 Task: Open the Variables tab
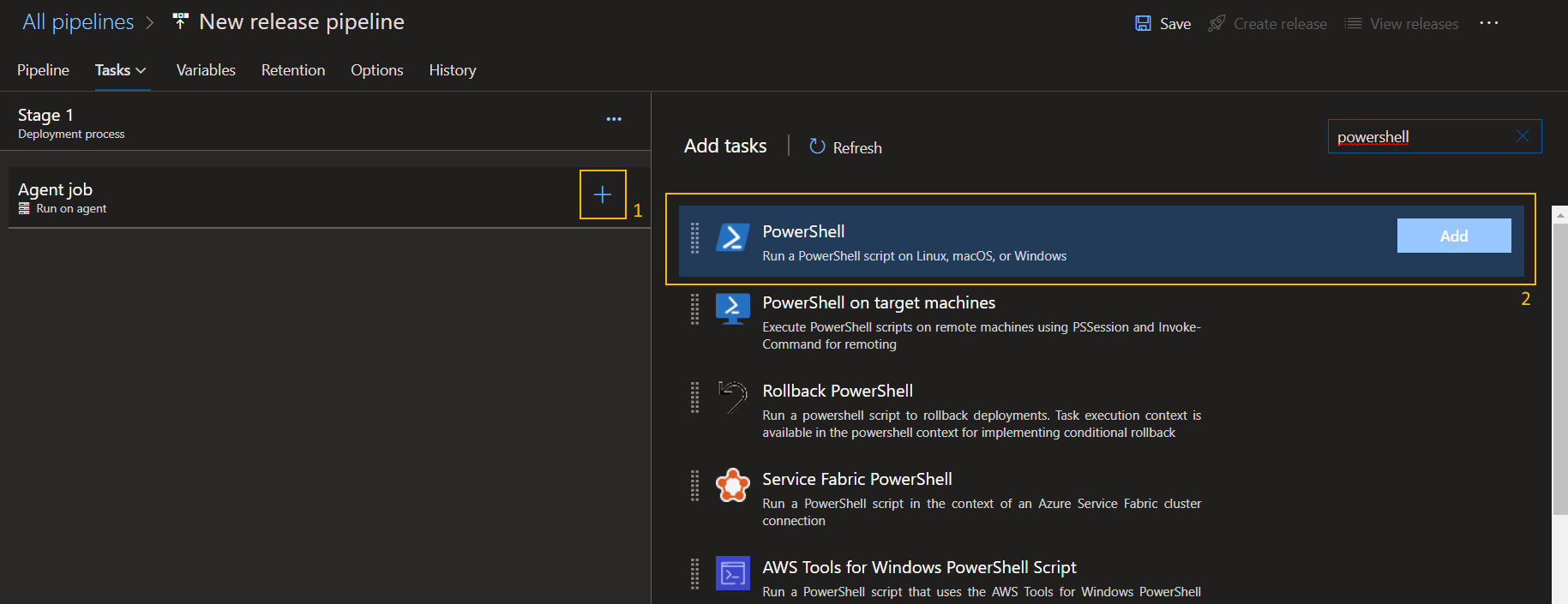coord(206,70)
